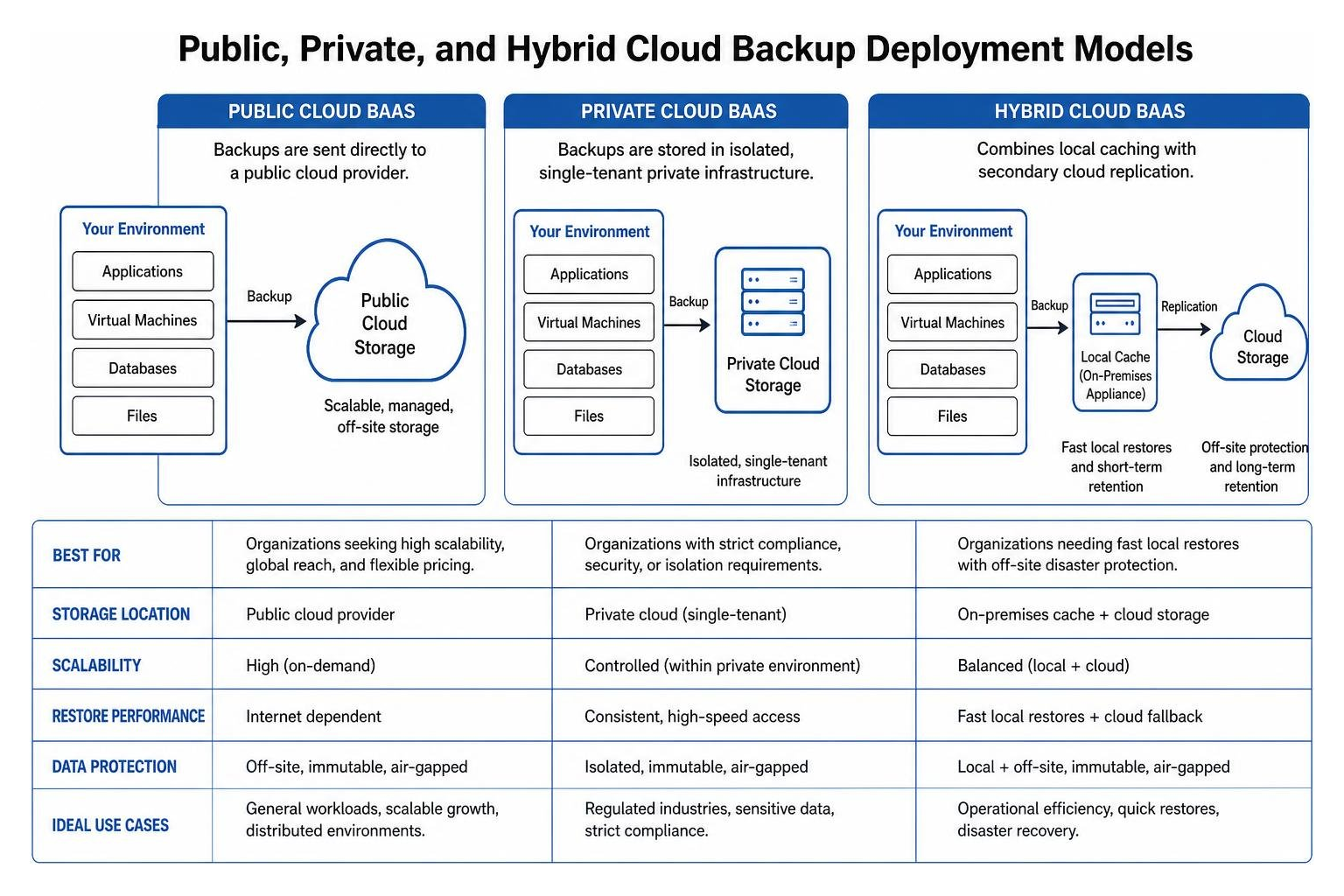Select the HYBRID CLOUD BAAS header
This screenshot has width=1344, height=896.
(1089, 111)
